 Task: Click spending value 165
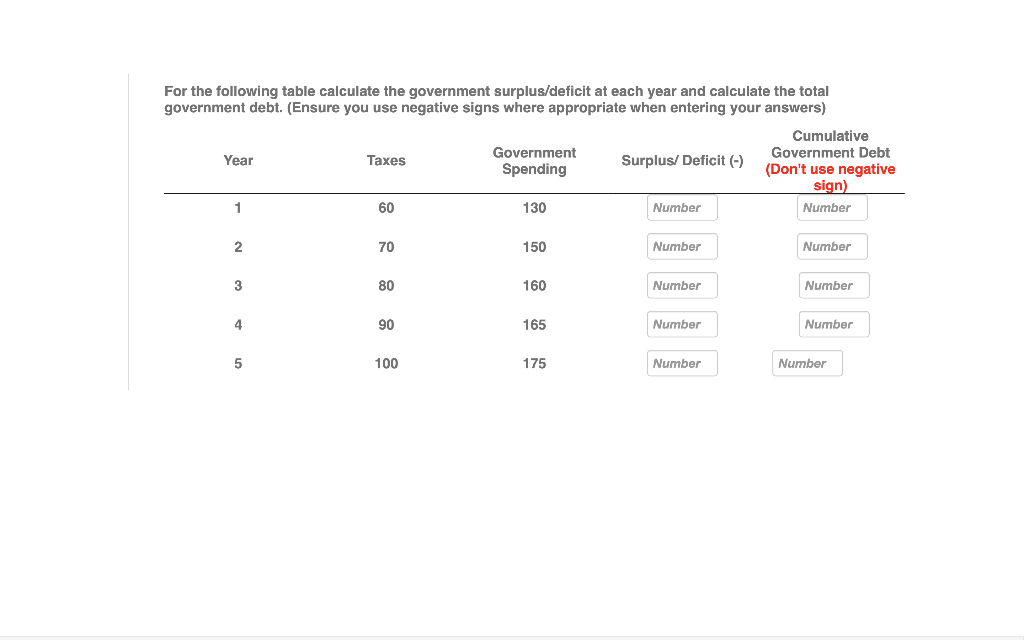pos(534,325)
